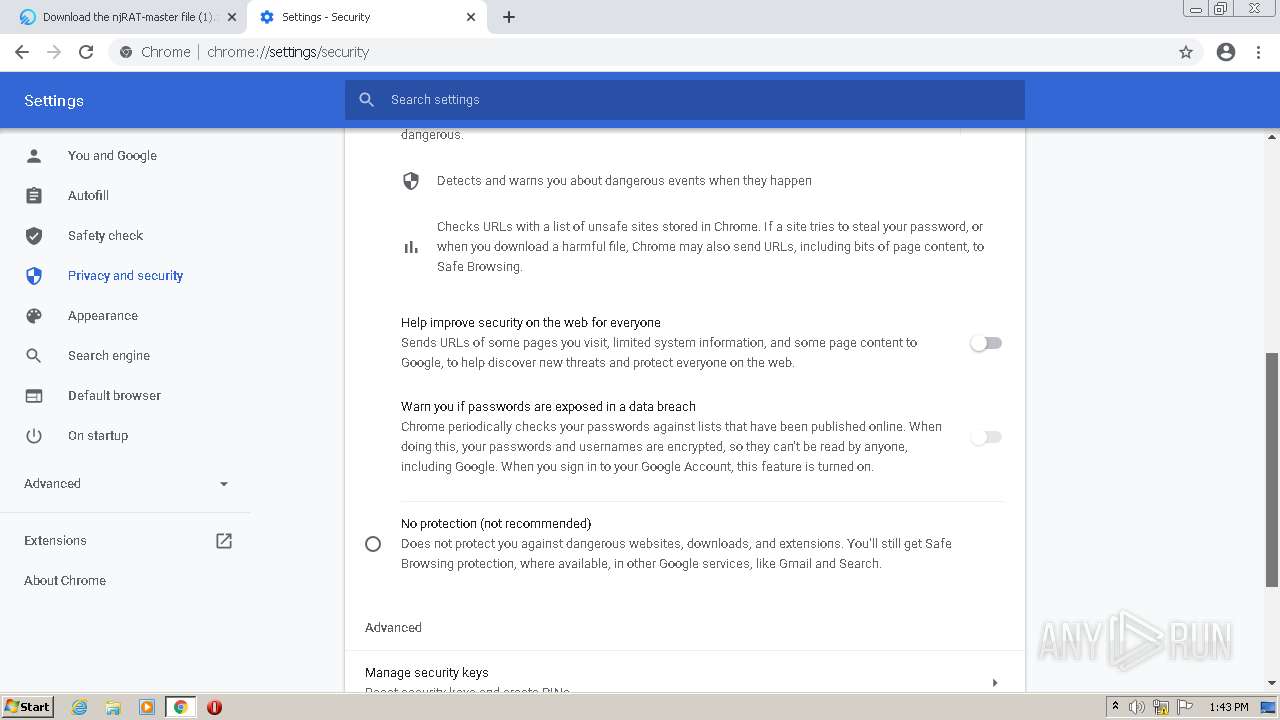Click the Extensions link in sidebar
This screenshot has height=720, width=1280.
pyautogui.click(x=55, y=540)
